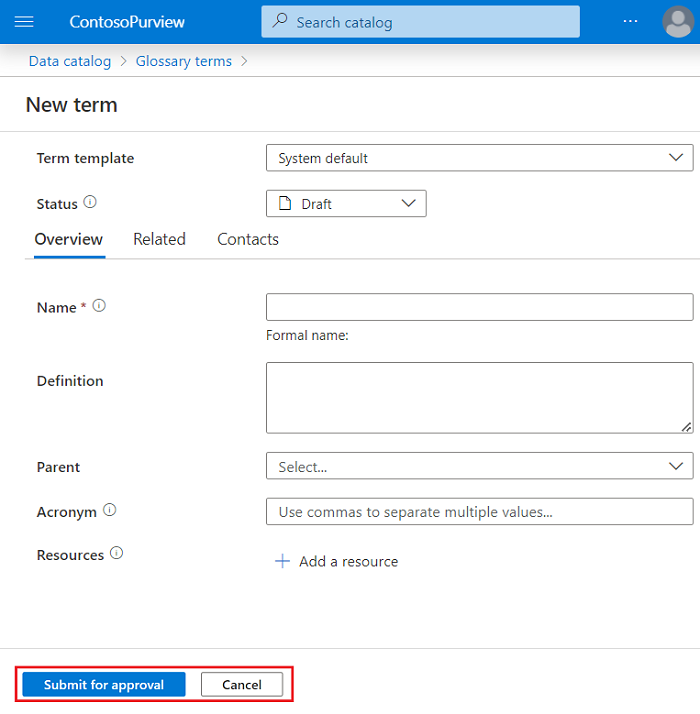Image resolution: width=700 pixels, height=714 pixels.
Task: Go to Data catalog breadcrumb
Action: tap(70, 61)
